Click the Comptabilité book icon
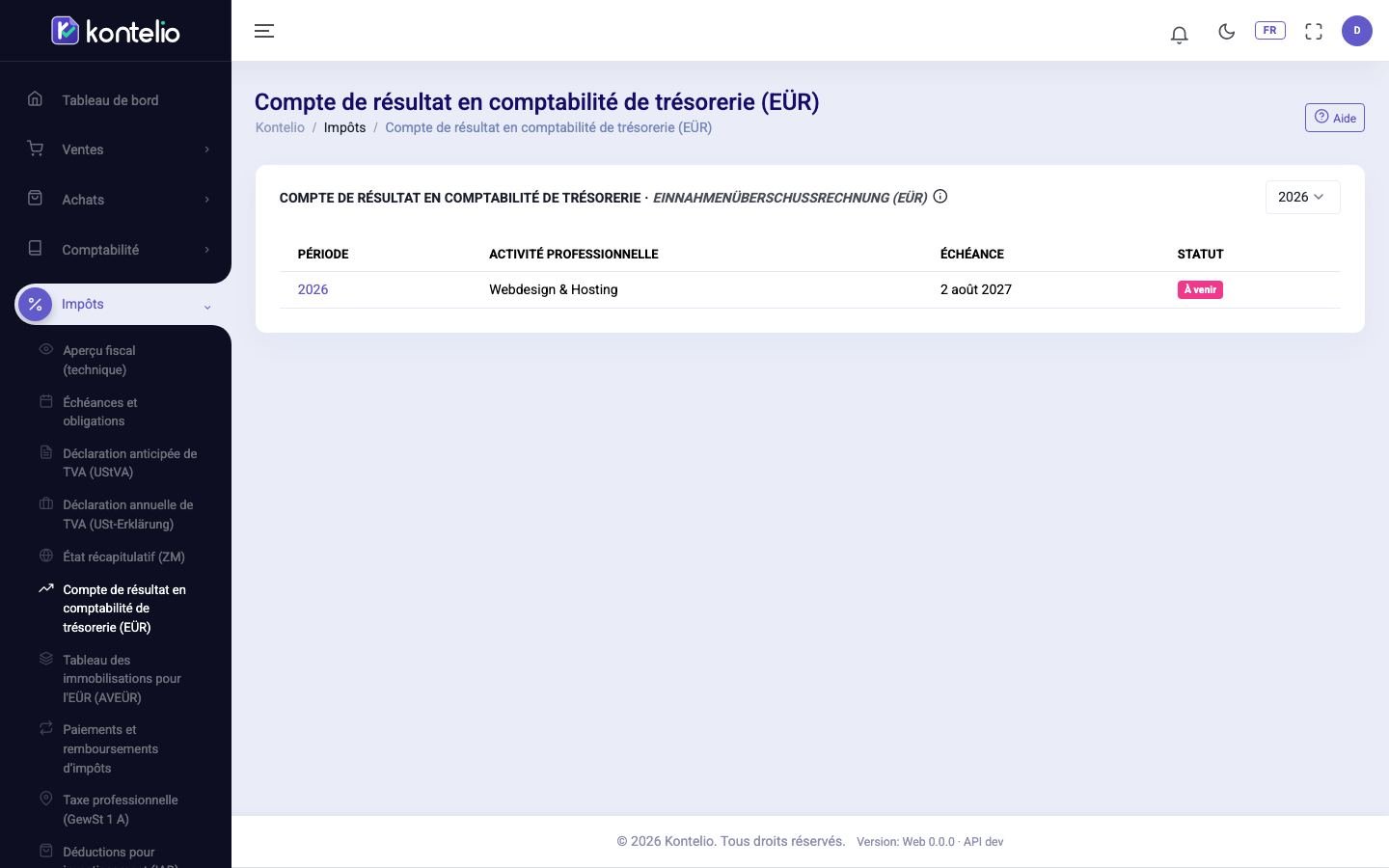Viewport: 1389px width, 868px height. (x=35, y=248)
